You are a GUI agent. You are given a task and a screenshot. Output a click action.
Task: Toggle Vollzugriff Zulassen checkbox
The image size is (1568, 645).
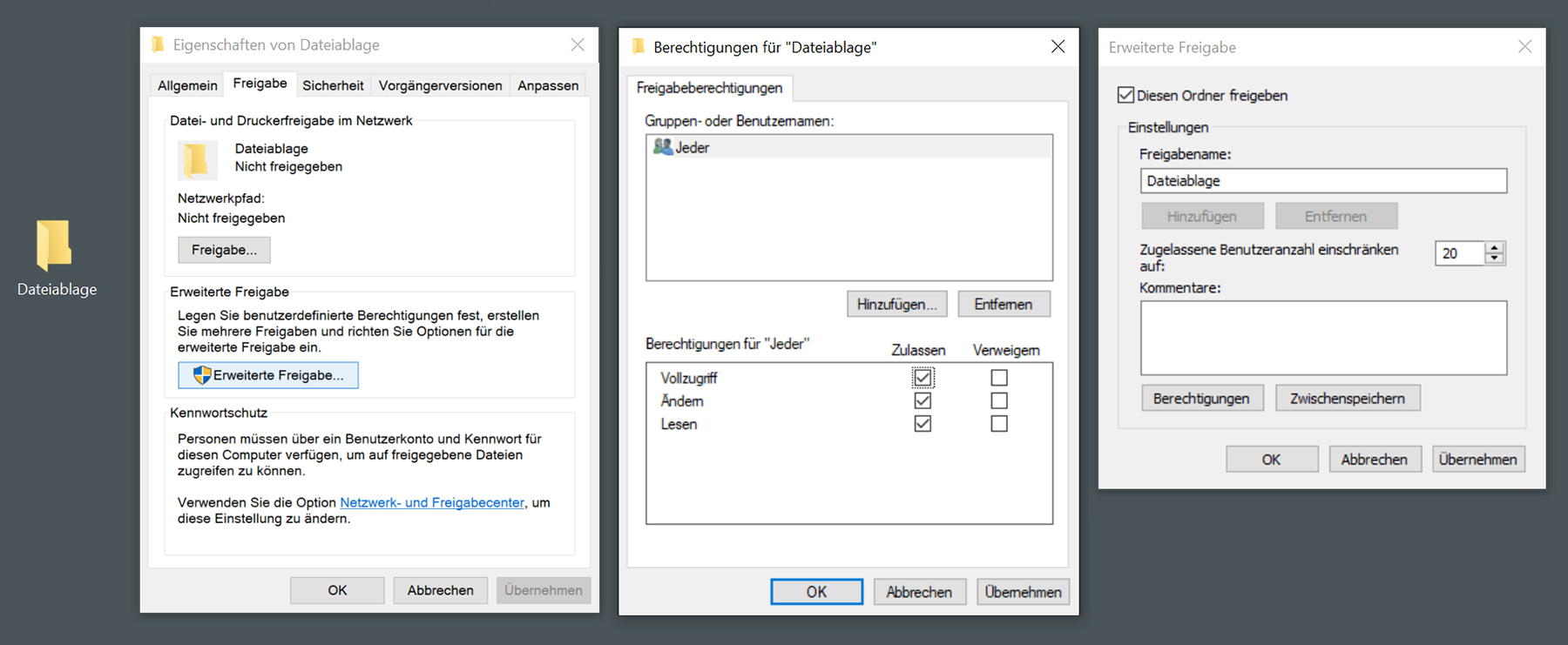923,378
